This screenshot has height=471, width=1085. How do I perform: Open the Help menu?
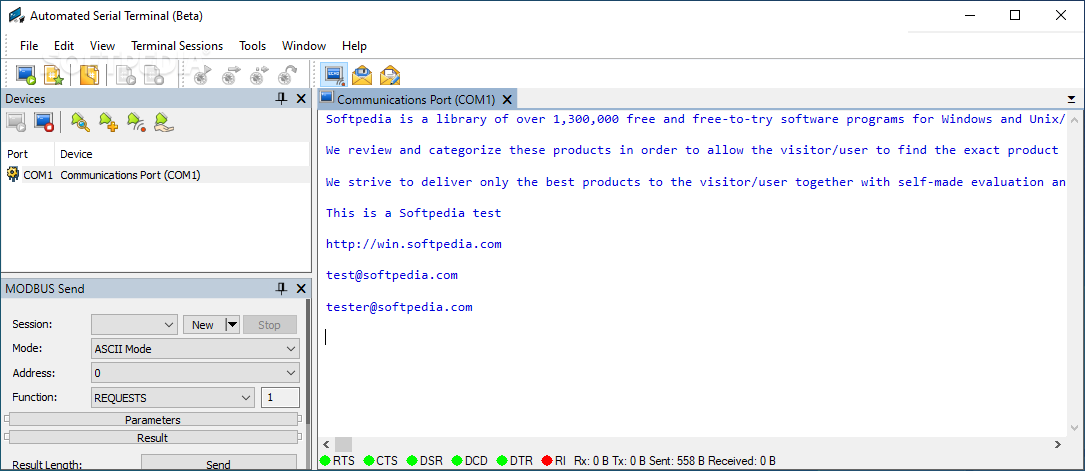354,46
